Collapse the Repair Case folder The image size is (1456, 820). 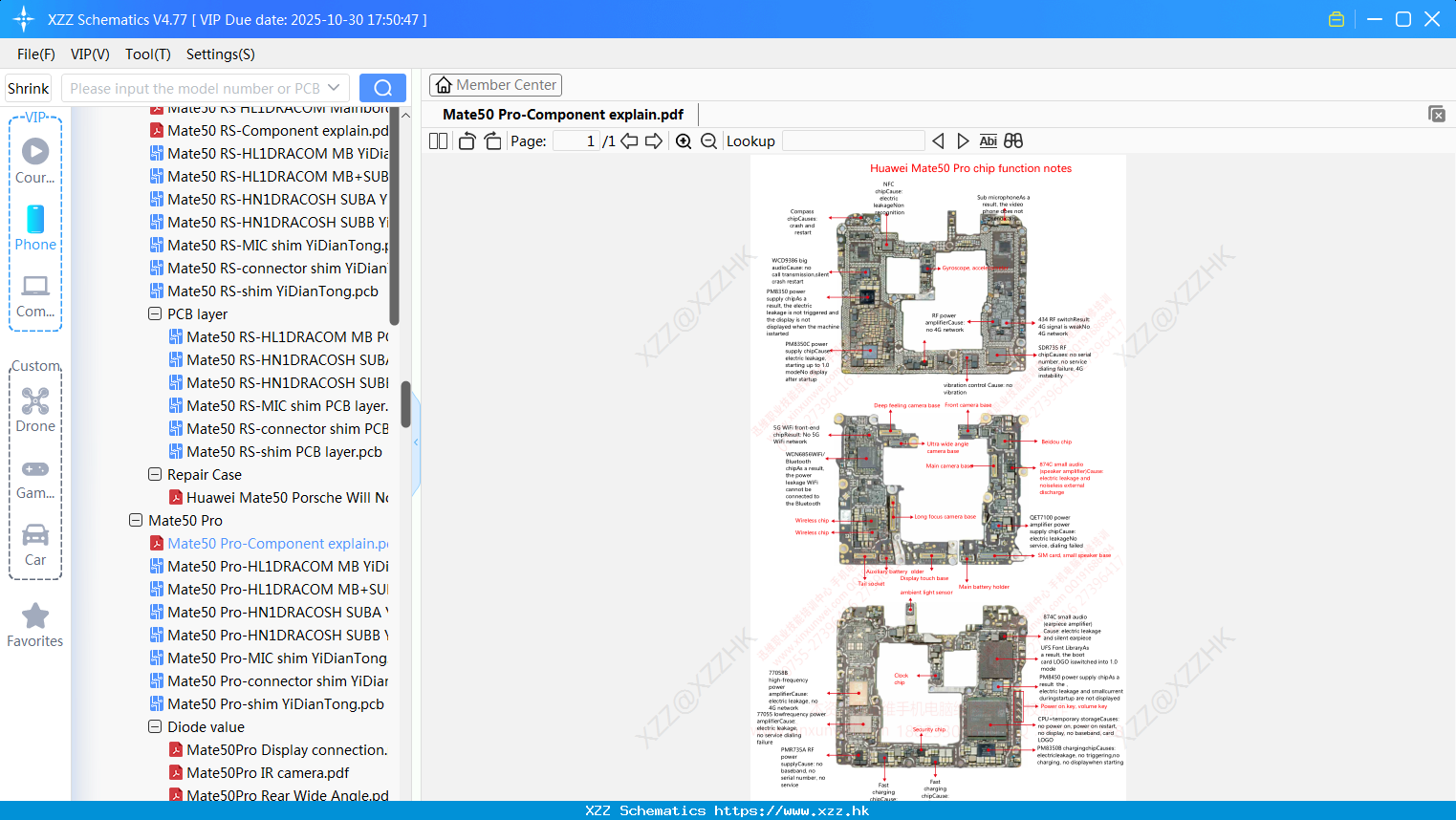pyautogui.click(x=155, y=474)
